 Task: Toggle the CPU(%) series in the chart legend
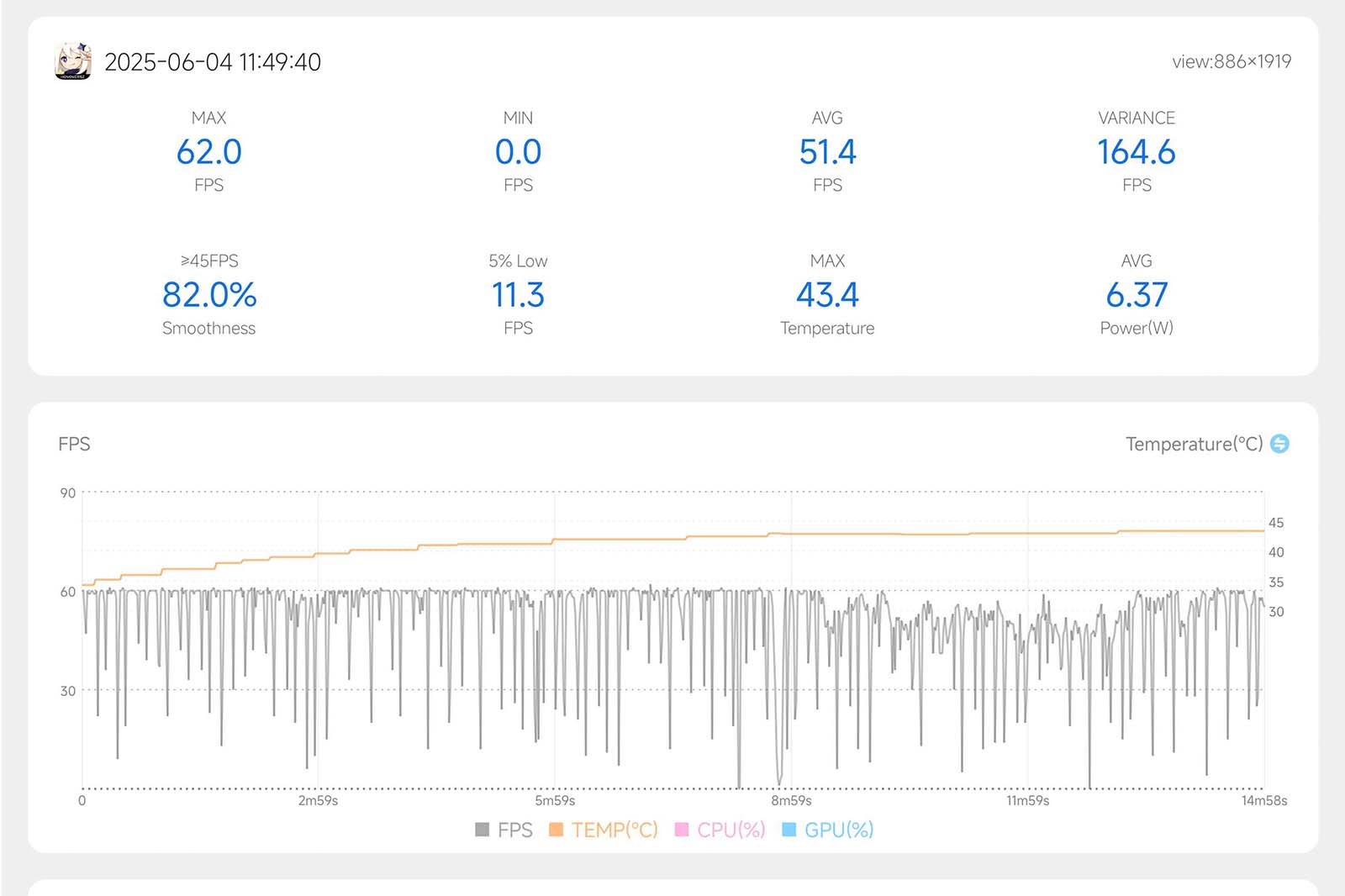(x=731, y=830)
